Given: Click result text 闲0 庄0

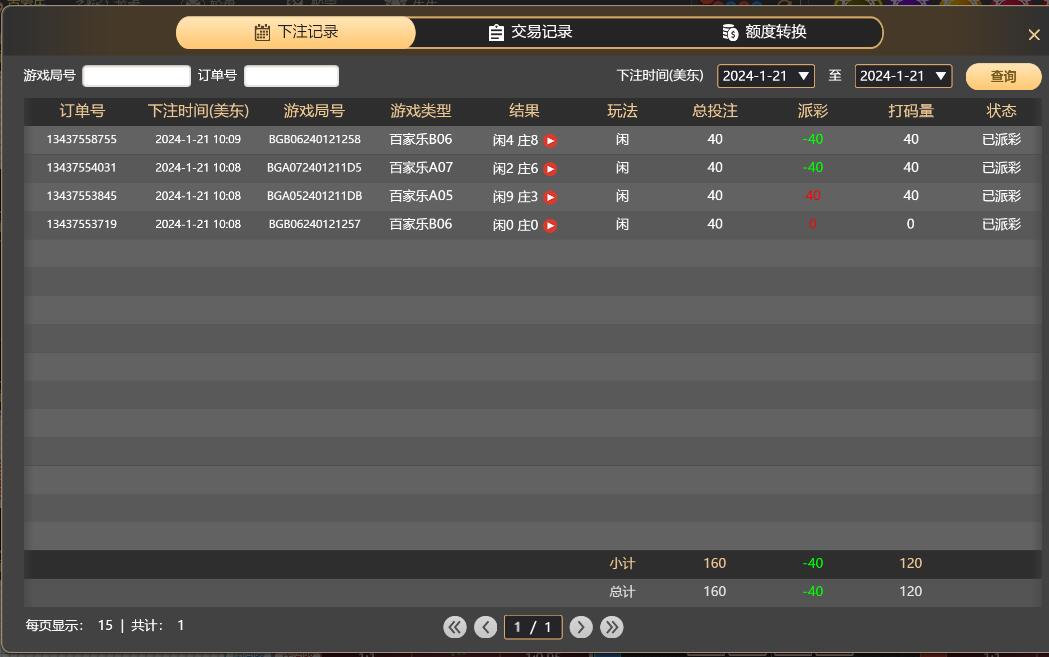Looking at the screenshot, I should pos(515,225).
